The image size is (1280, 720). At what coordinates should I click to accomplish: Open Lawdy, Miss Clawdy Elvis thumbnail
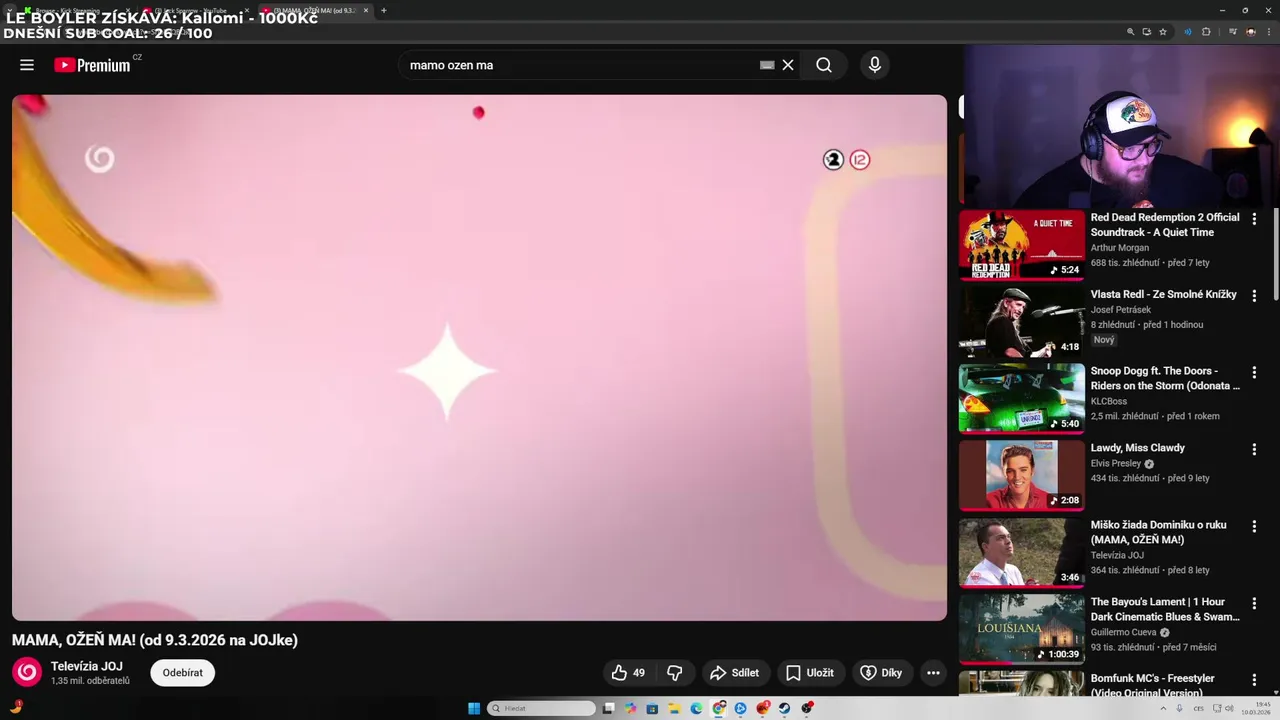1021,475
